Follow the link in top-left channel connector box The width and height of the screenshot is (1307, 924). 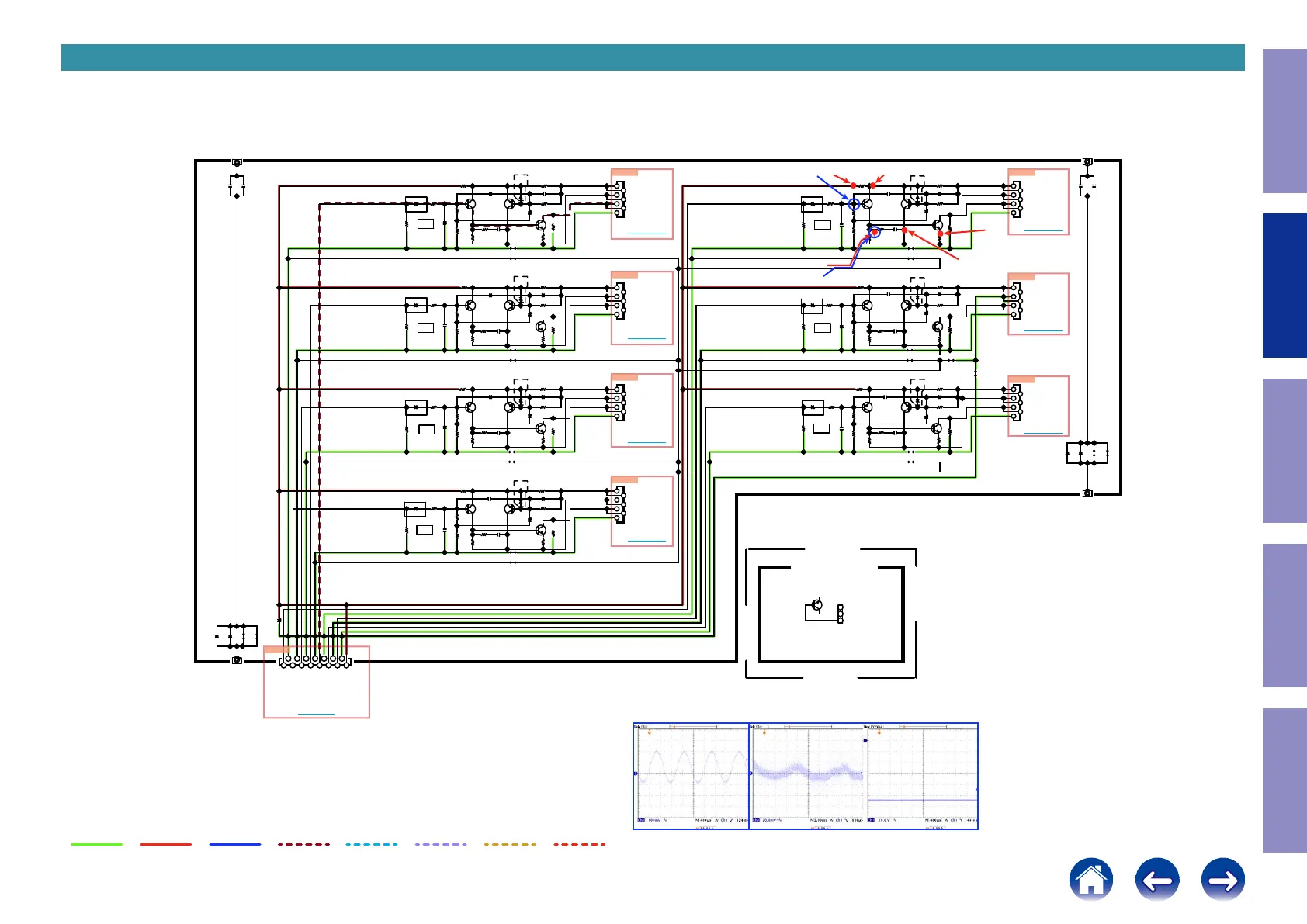647,234
